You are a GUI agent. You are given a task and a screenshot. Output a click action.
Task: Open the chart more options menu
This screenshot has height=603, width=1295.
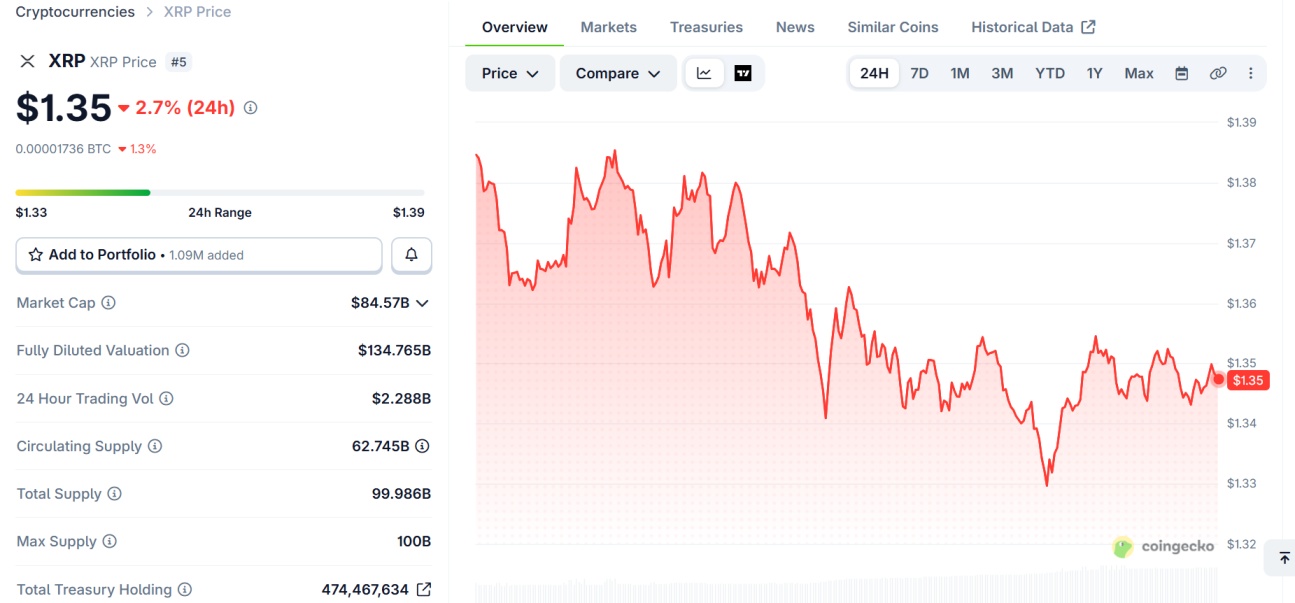[x=1251, y=73]
